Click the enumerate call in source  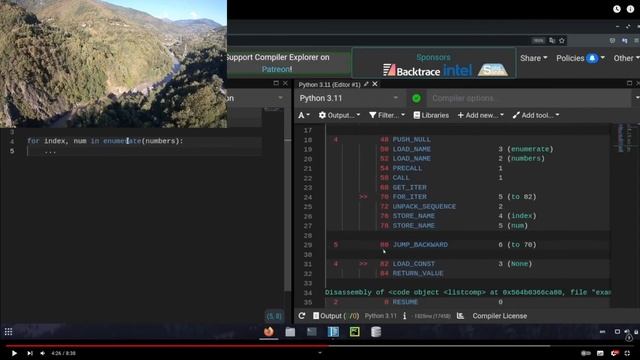click(x=122, y=141)
